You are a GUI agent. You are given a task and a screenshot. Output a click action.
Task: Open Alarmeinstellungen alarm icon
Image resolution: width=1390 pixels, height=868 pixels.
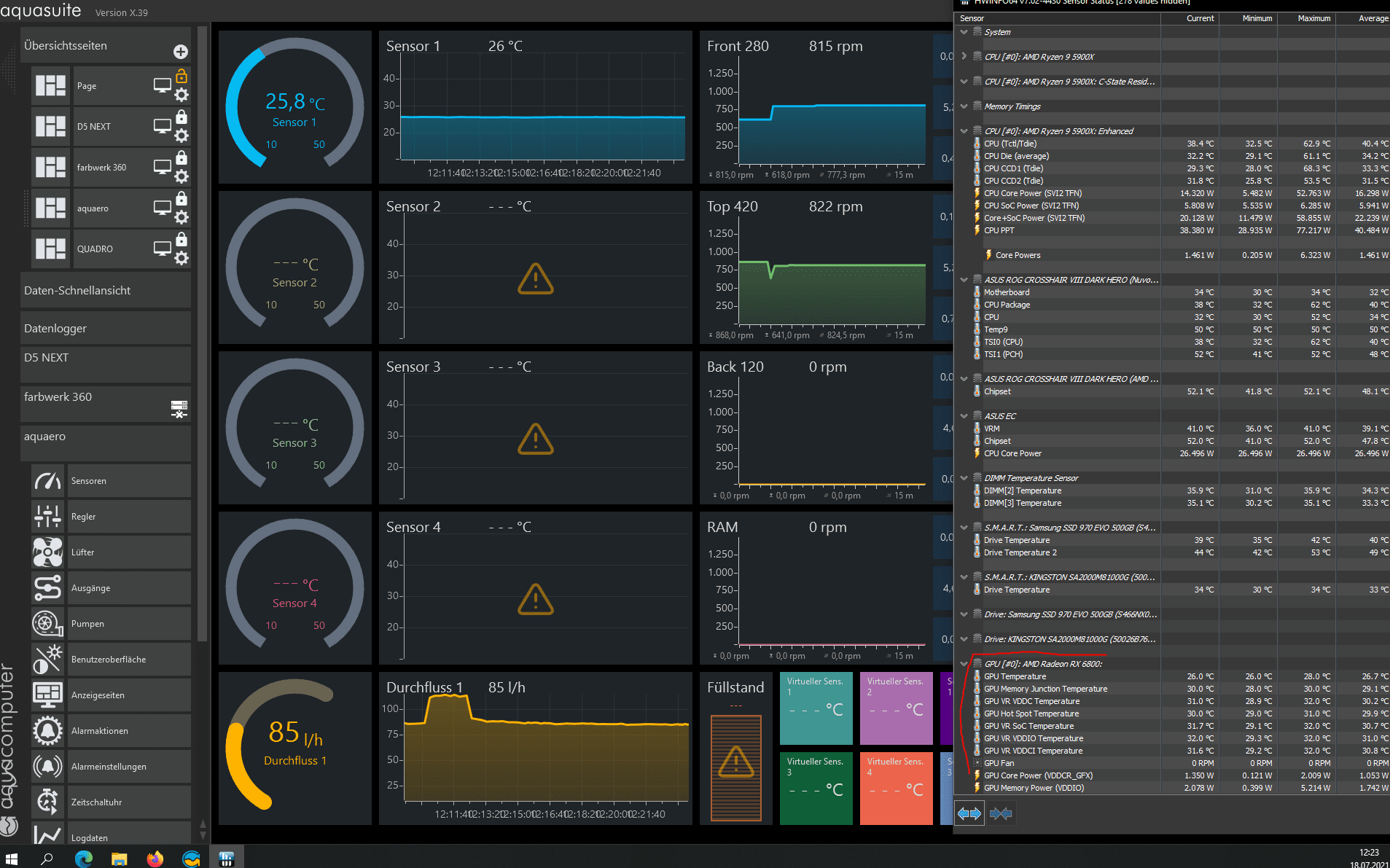coord(48,767)
